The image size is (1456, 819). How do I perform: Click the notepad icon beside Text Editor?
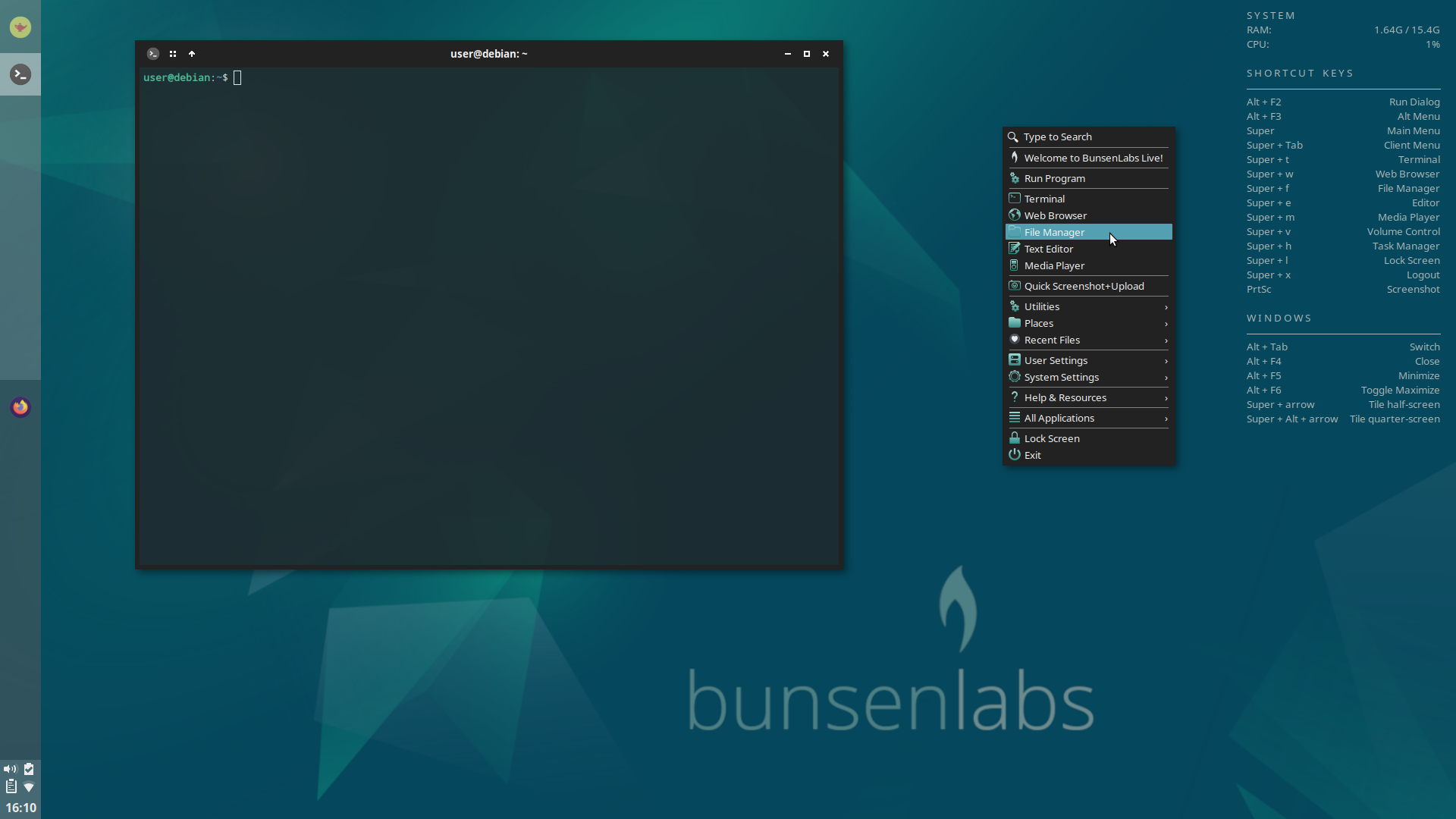click(x=1015, y=249)
